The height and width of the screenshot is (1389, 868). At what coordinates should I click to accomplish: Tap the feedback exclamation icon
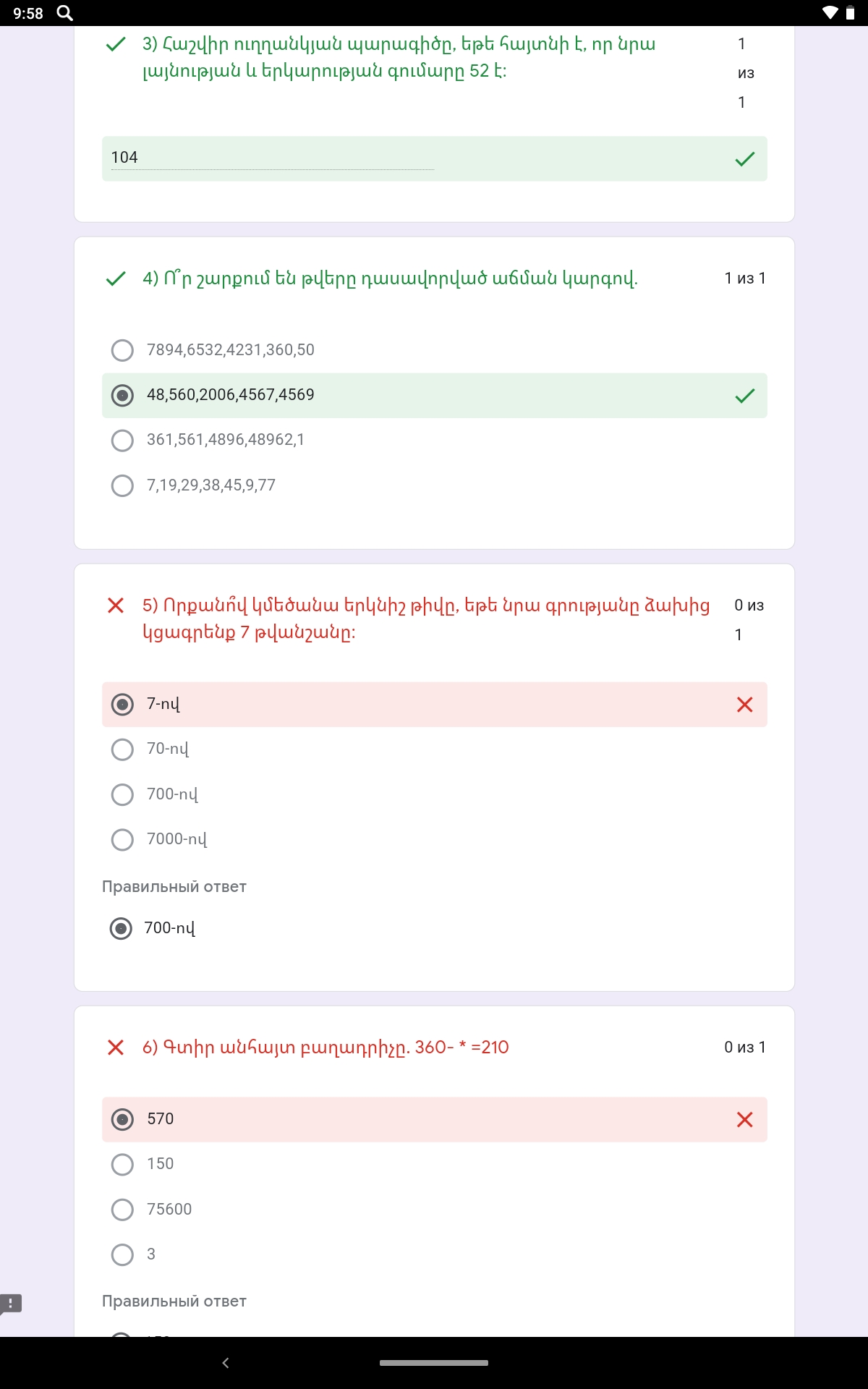(x=11, y=1304)
